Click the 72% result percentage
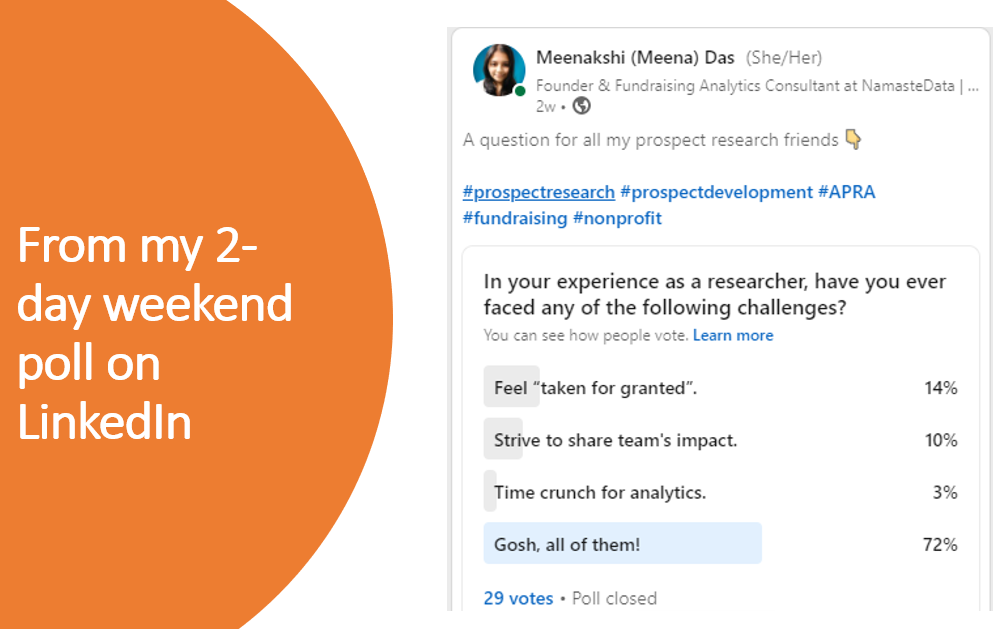The image size is (993, 629). 940,544
